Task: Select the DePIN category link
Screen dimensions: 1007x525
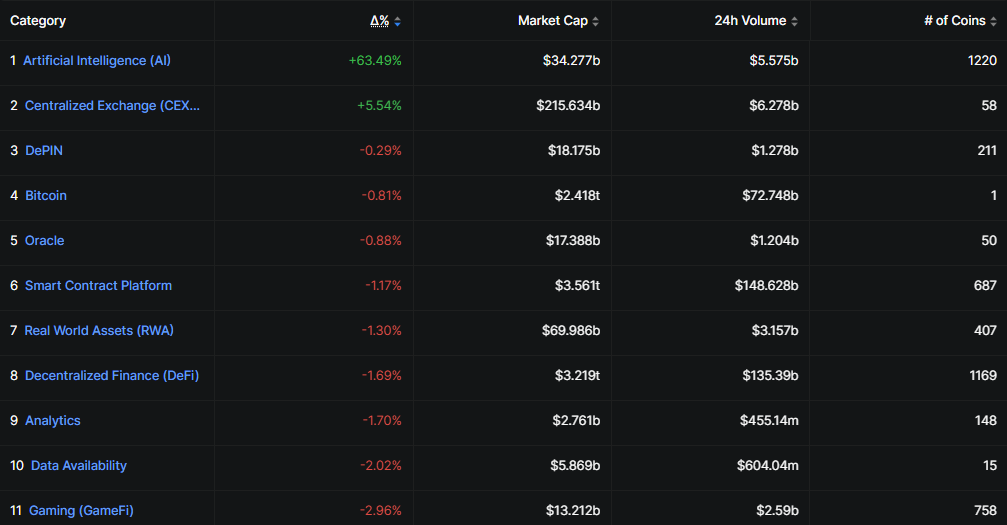Action: (x=44, y=150)
